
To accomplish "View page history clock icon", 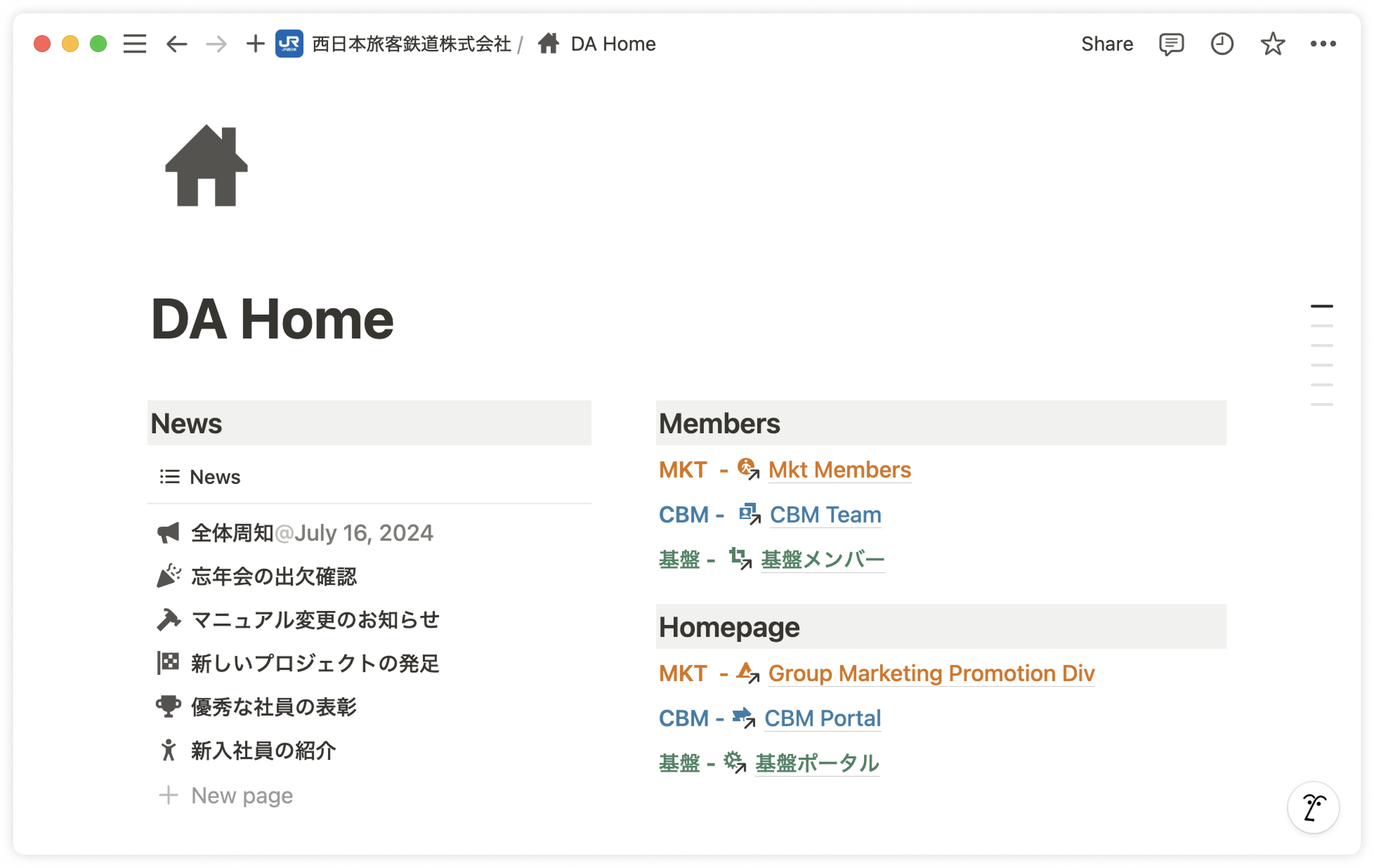I will click(1222, 44).
